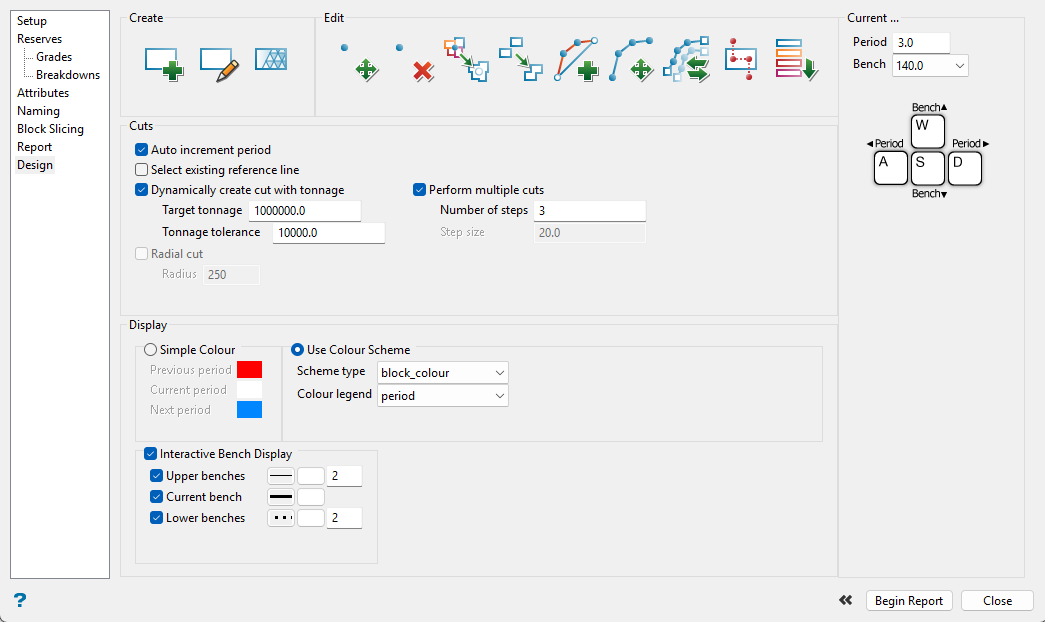Select Breakdowns under Reserves
The image size is (1045, 622).
[x=68, y=75]
